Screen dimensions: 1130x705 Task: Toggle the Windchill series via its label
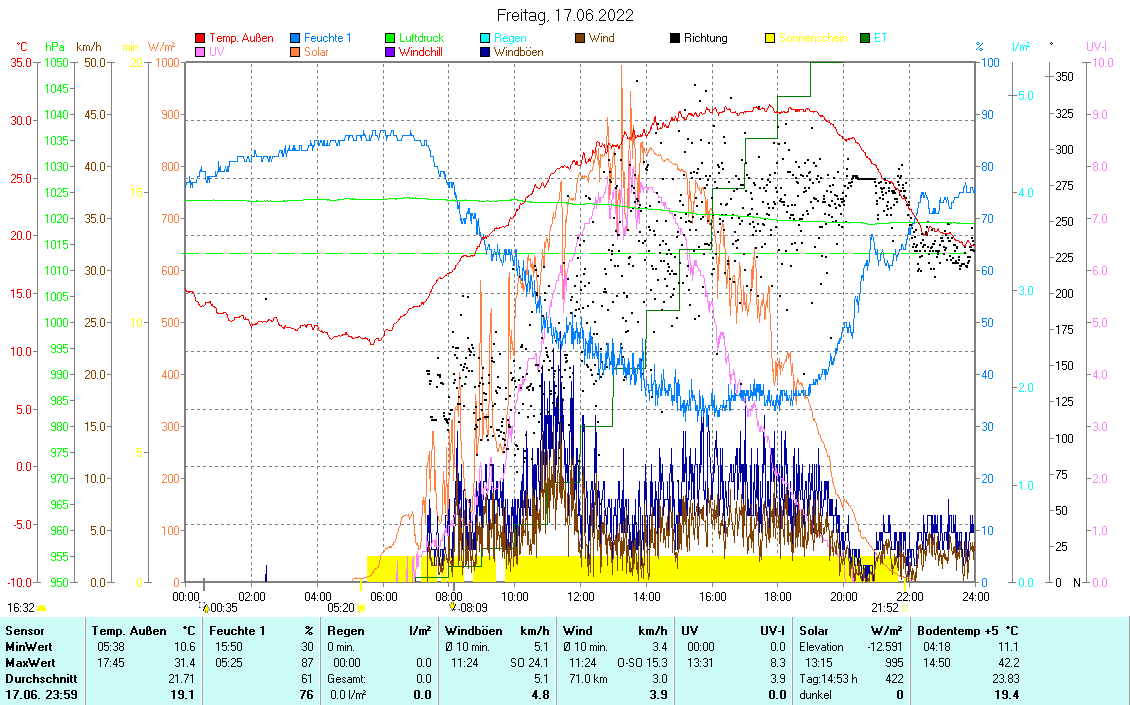421,51
